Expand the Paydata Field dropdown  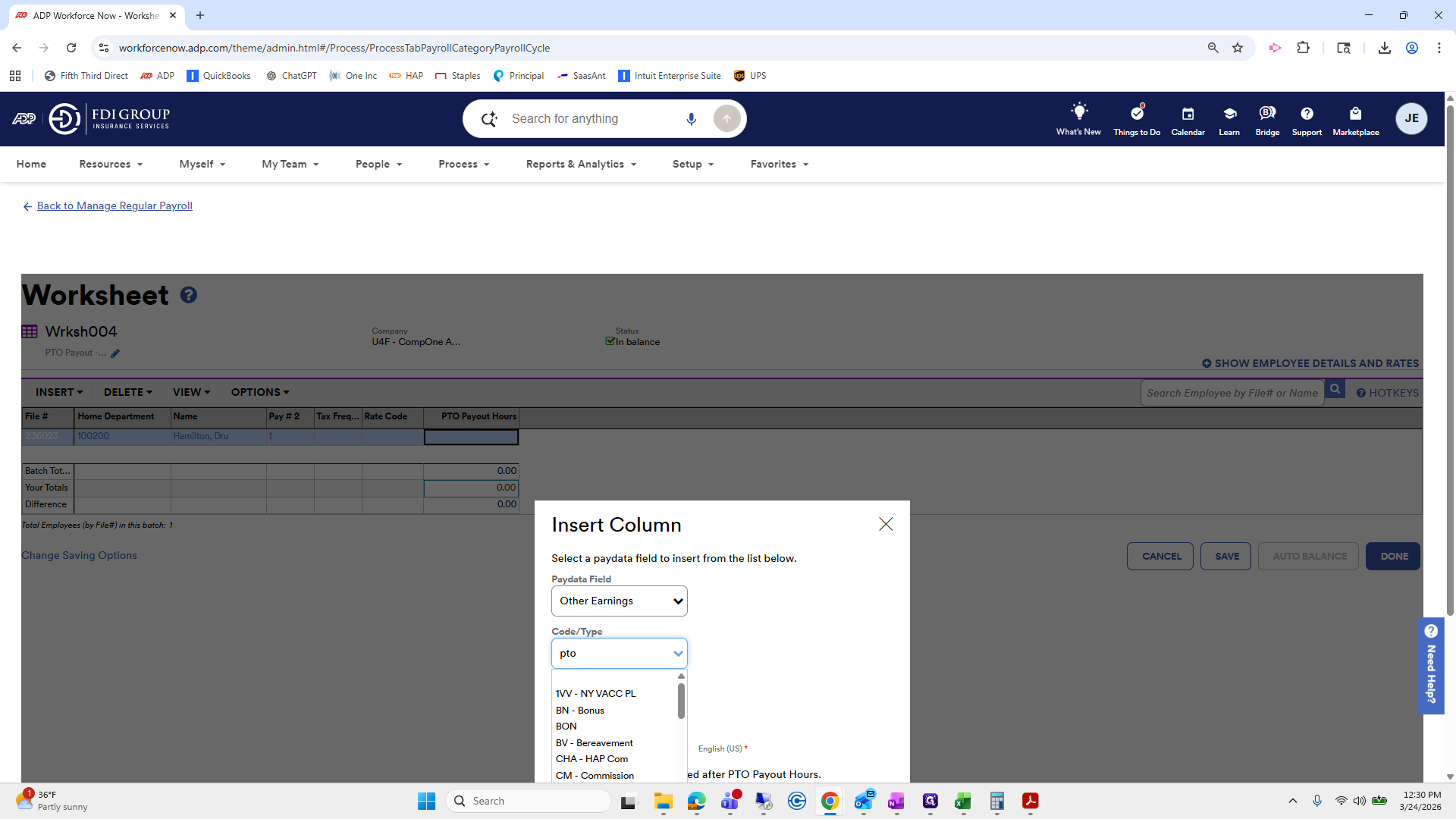point(619,601)
